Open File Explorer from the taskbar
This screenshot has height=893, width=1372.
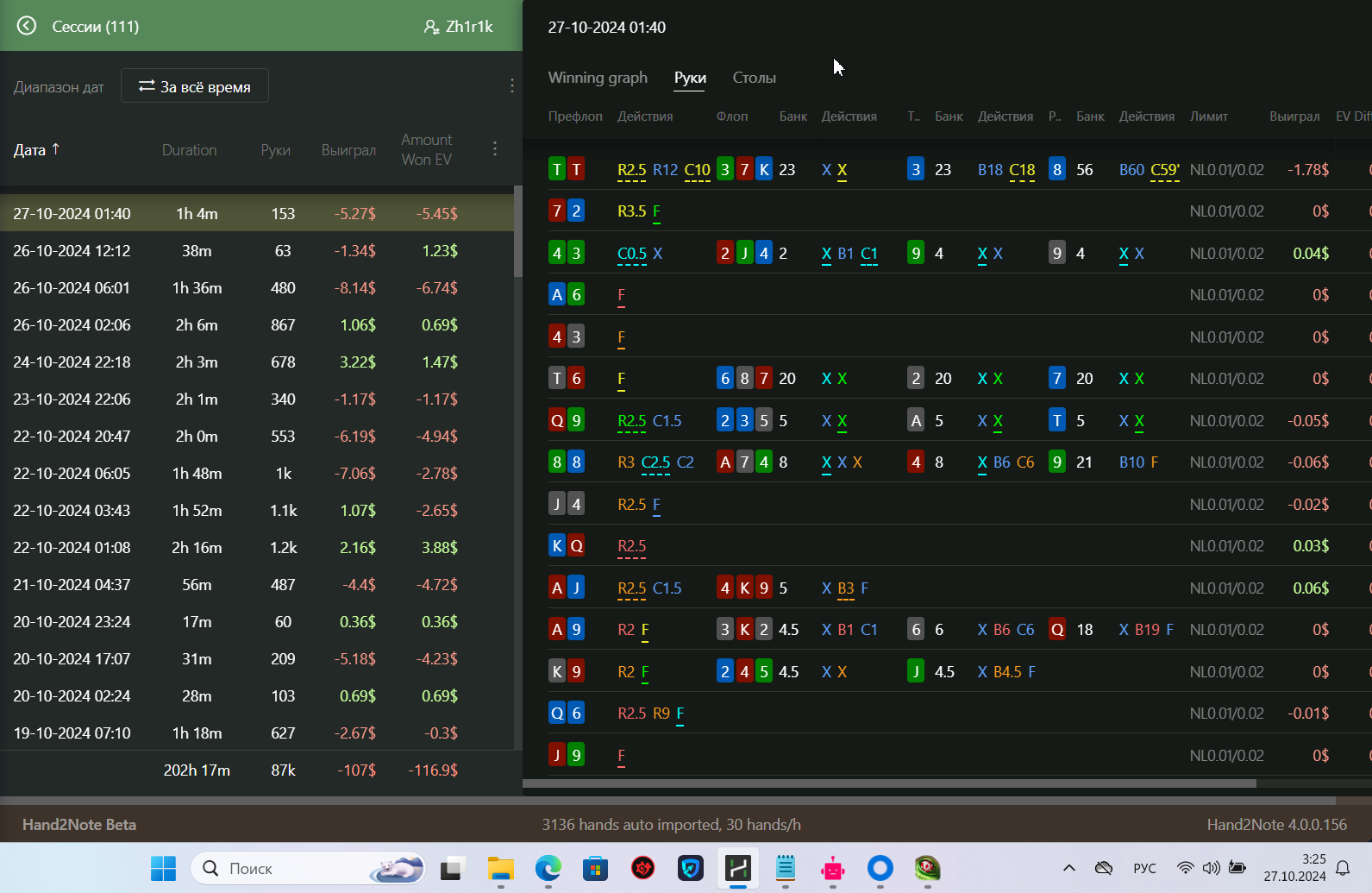click(500, 868)
